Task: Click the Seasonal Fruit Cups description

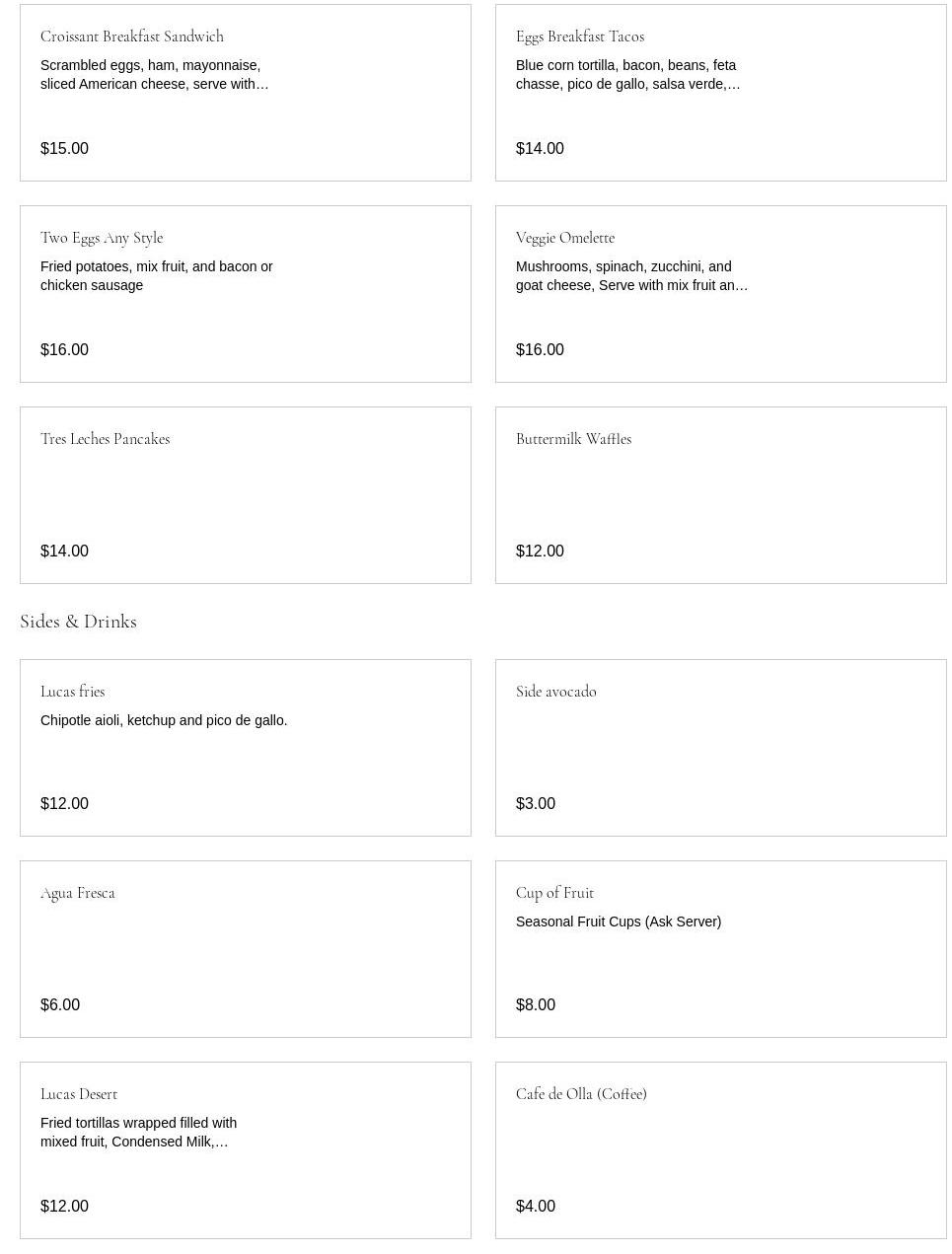Action: click(x=618, y=922)
